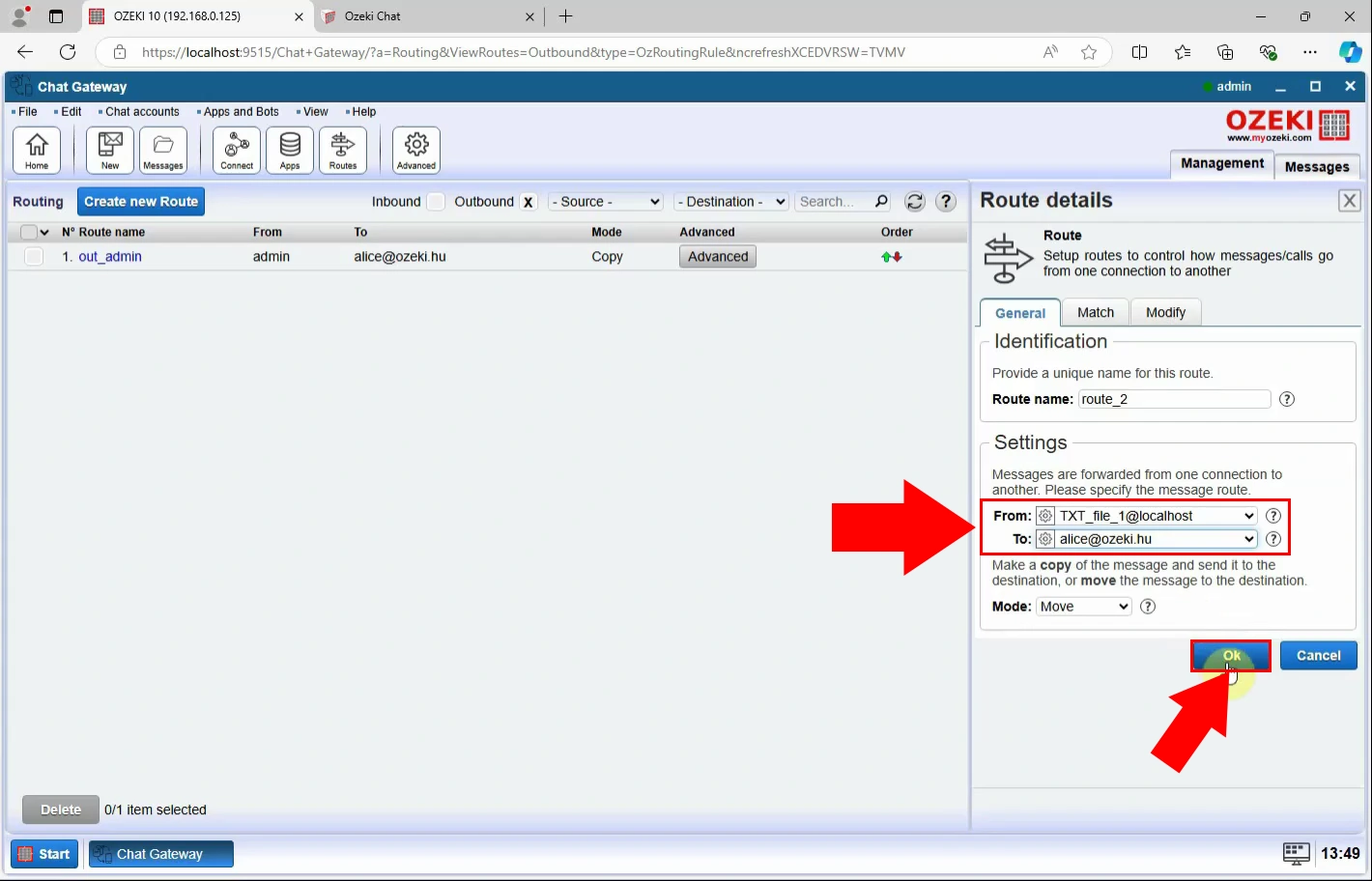The width and height of the screenshot is (1372, 881).
Task: Click the Chat Gateway taskbar item
Action: click(161, 854)
